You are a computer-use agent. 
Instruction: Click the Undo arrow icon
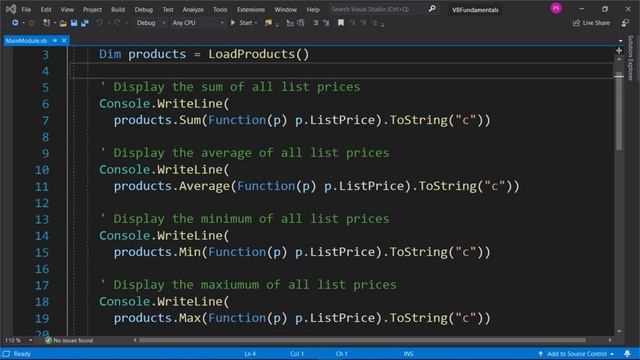click(100, 23)
